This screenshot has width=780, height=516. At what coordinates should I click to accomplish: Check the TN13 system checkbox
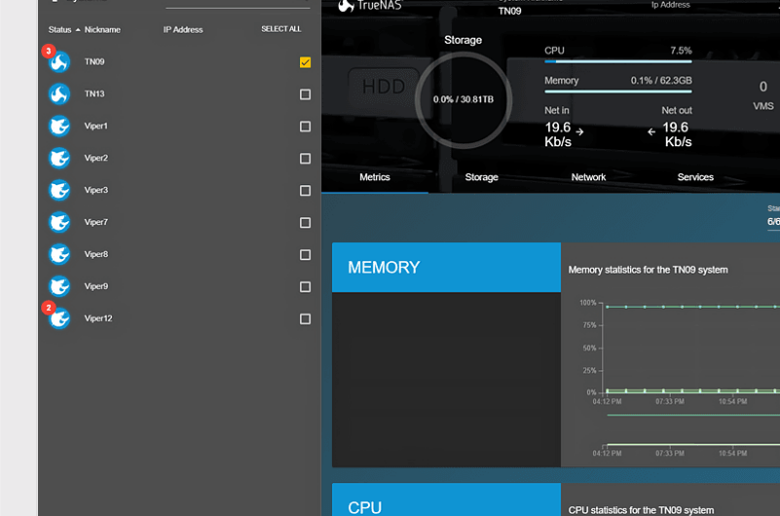(305, 95)
